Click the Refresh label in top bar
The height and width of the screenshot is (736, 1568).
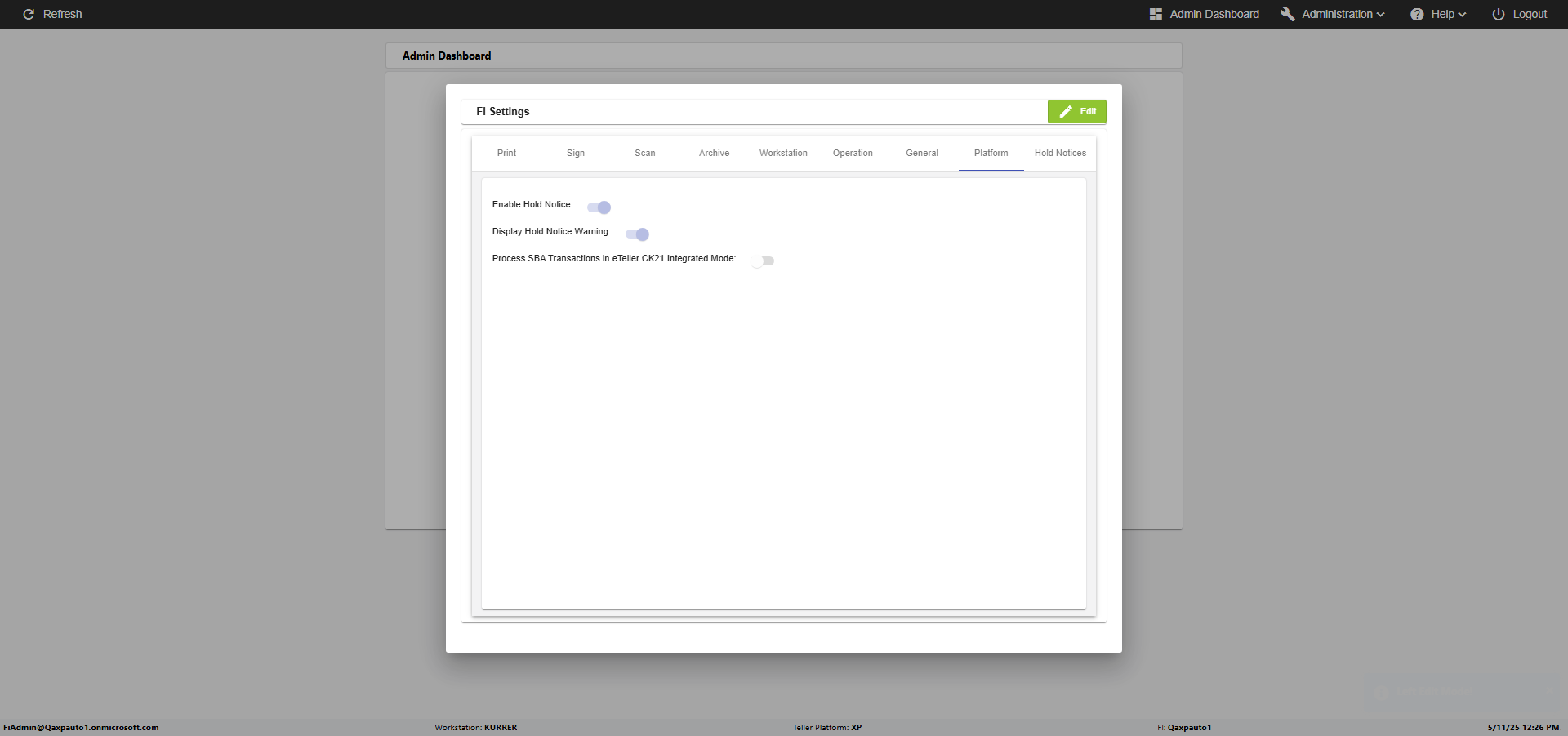(62, 15)
